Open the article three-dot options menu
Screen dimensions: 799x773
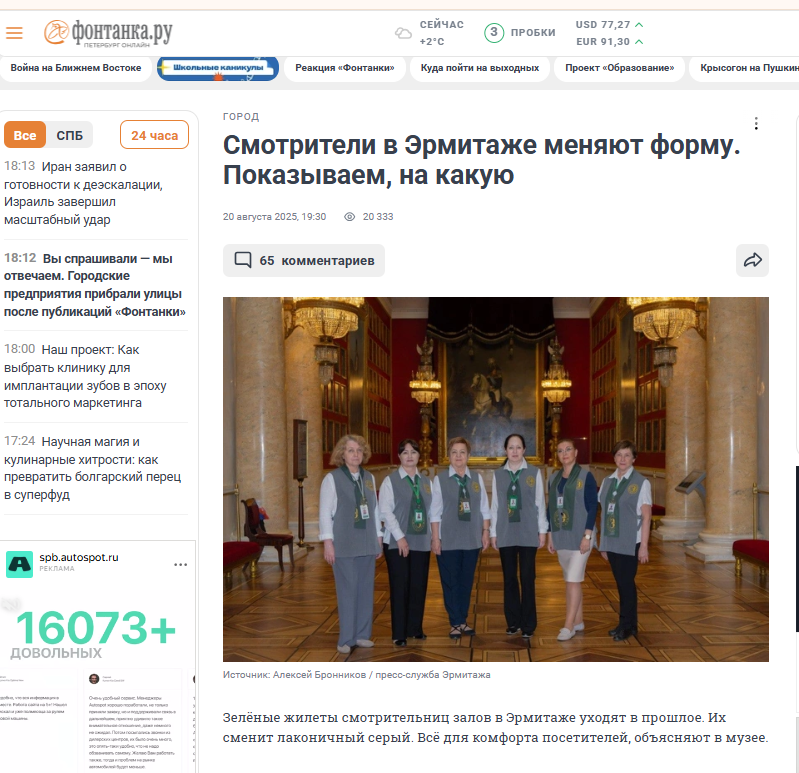pyautogui.click(x=756, y=123)
